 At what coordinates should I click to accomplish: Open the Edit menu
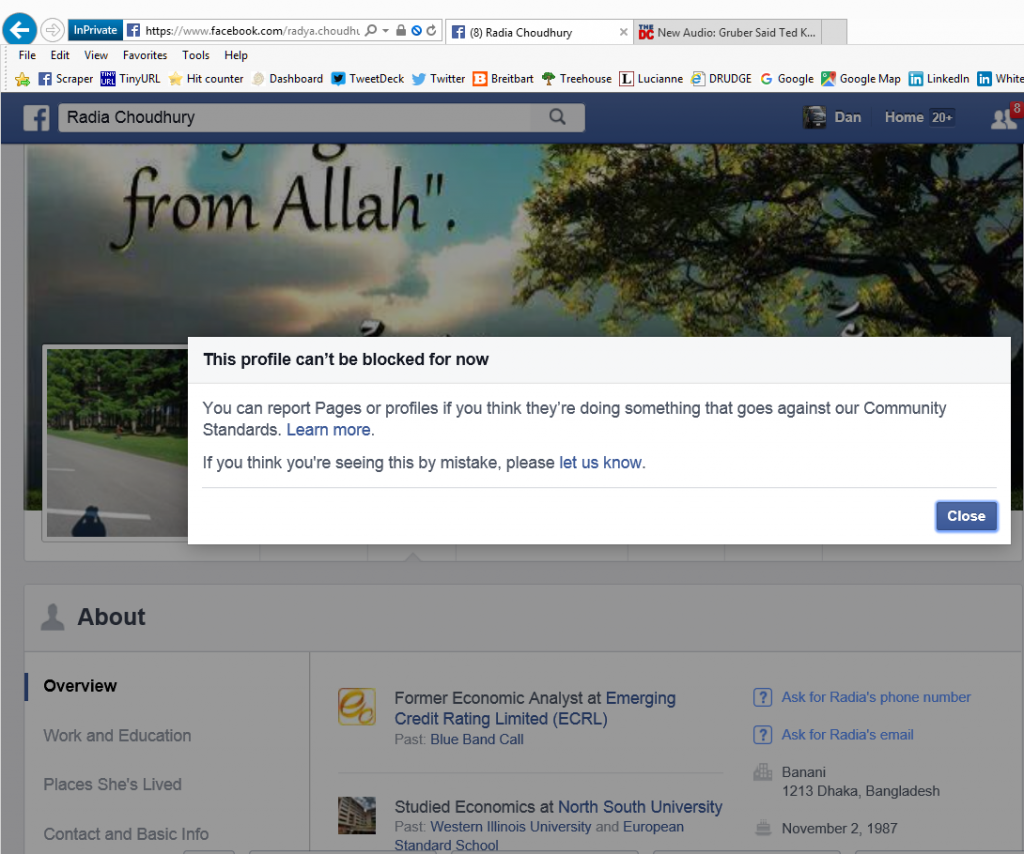click(60, 55)
